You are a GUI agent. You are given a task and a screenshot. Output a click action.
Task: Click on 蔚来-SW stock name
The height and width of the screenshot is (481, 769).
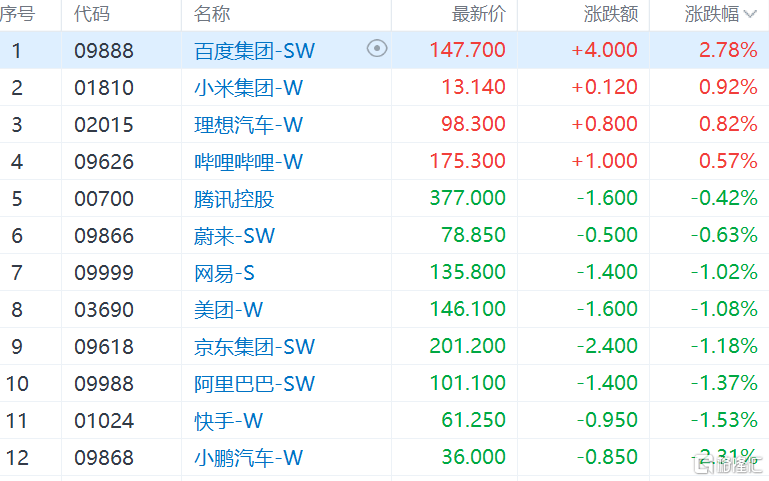(x=234, y=235)
